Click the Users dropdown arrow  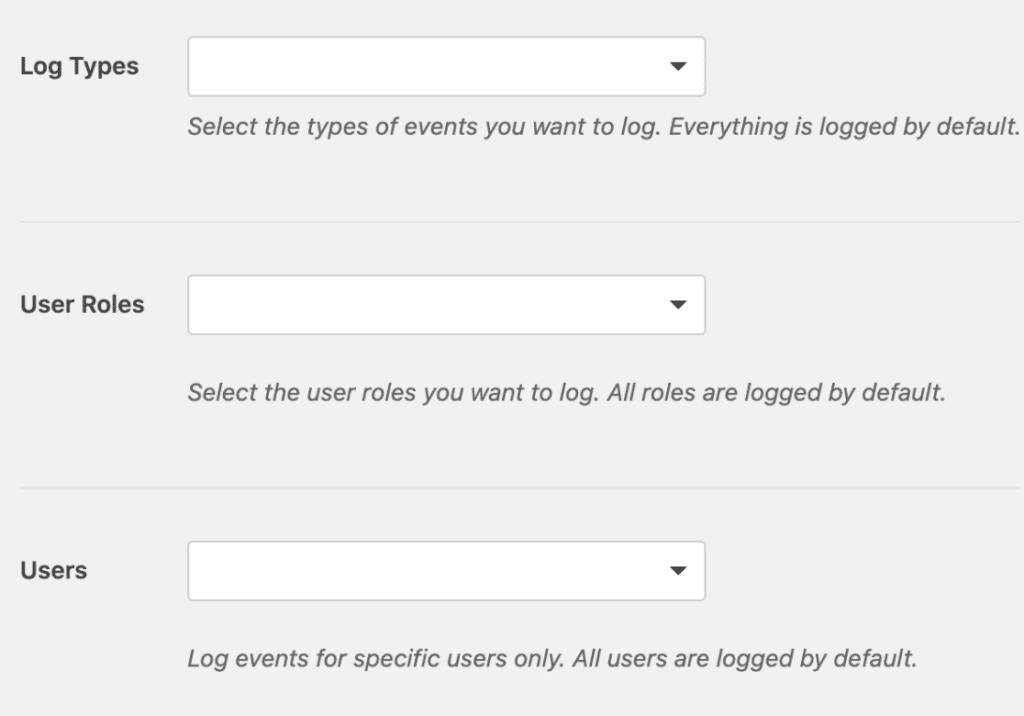click(x=679, y=570)
